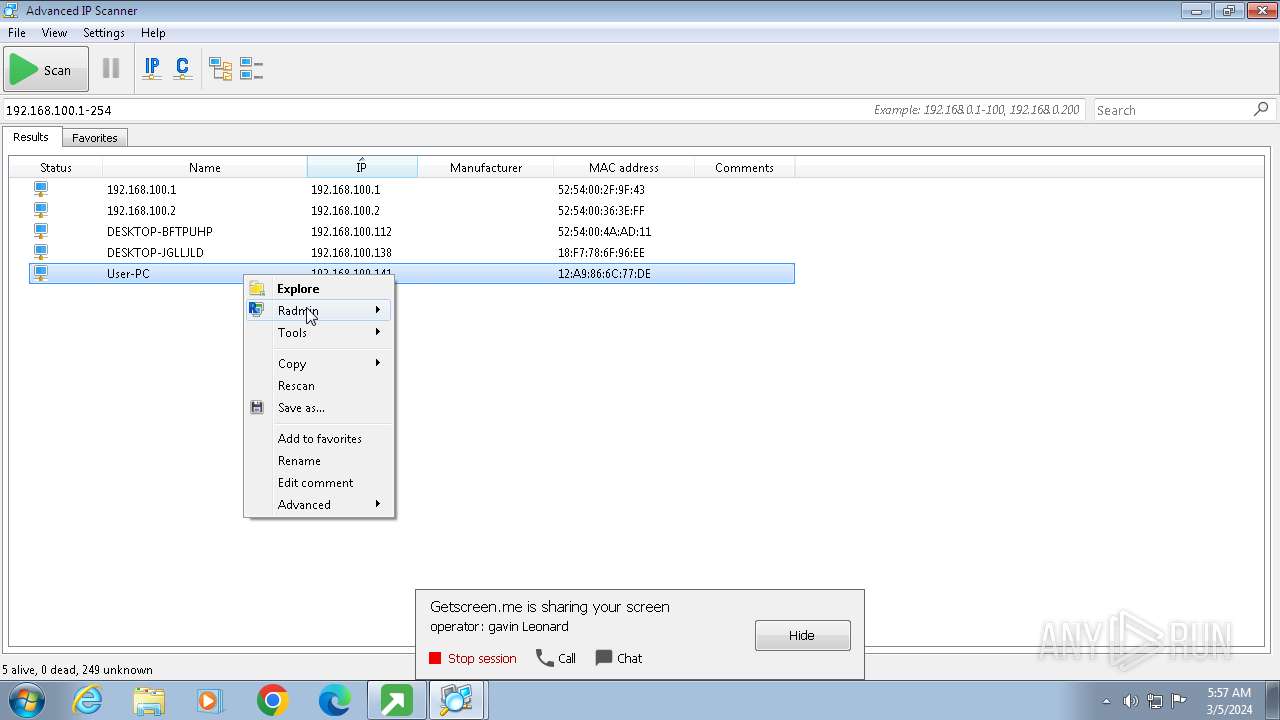Click the volume speaker tray icon
Image resolution: width=1280 pixels, height=720 pixels.
pyautogui.click(x=1130, y=701)
